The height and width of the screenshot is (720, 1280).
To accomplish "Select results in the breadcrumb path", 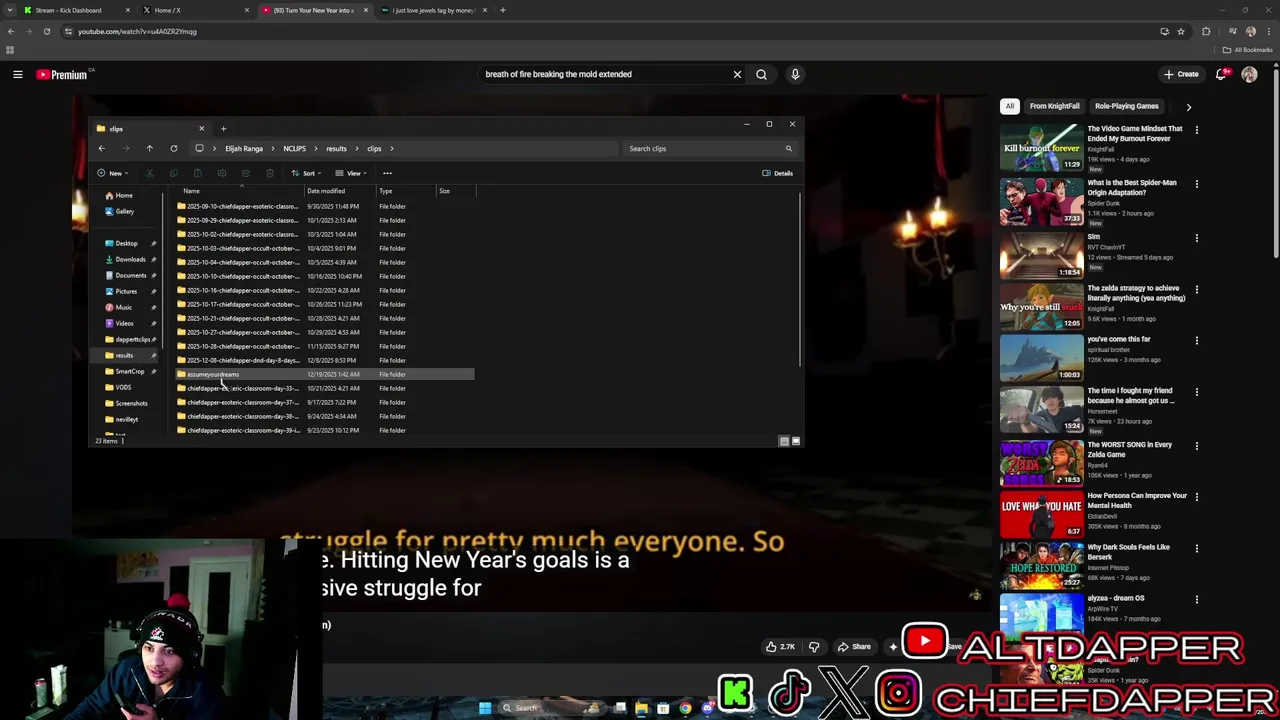I will (336, 148).
